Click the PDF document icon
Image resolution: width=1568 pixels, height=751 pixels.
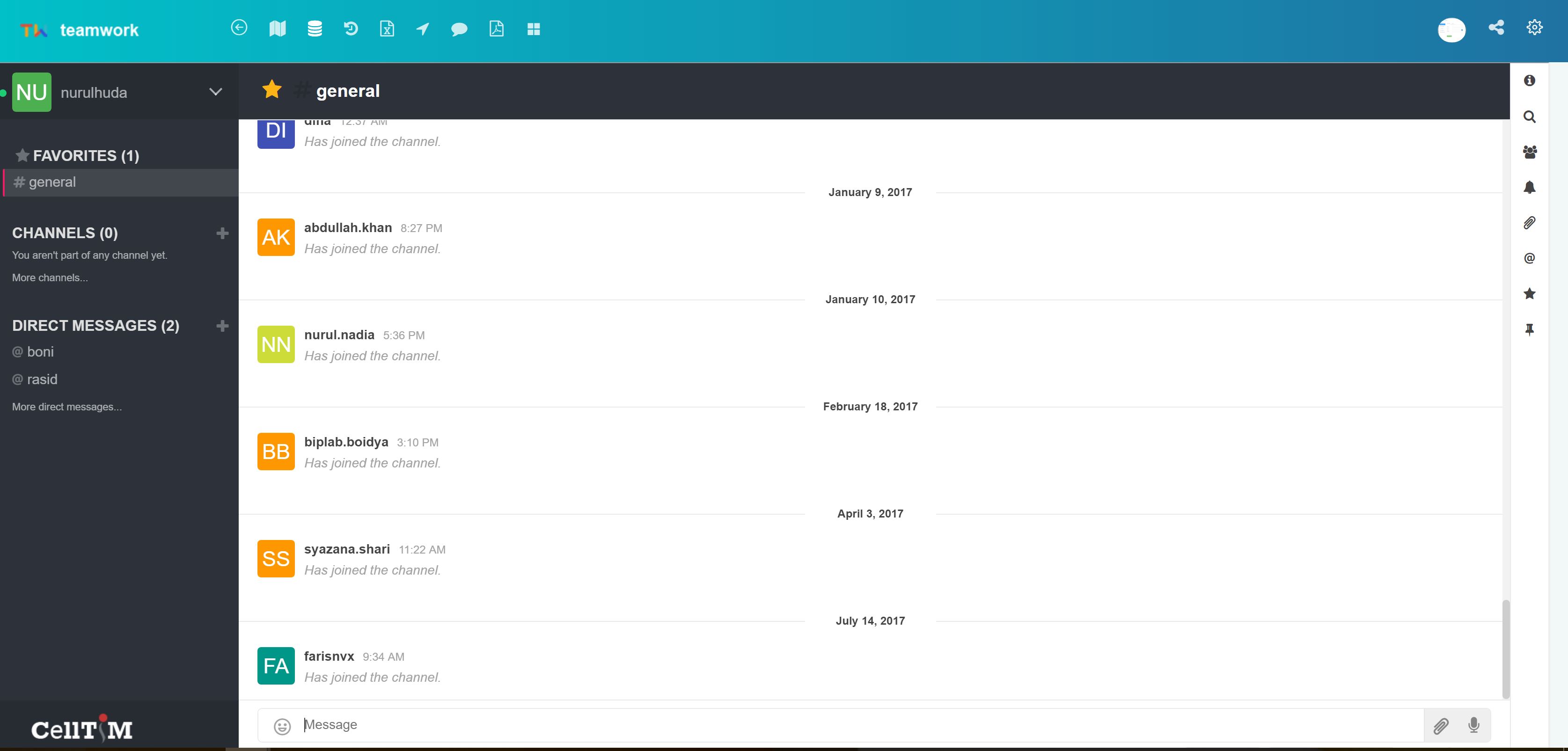[x=497, y=29]
